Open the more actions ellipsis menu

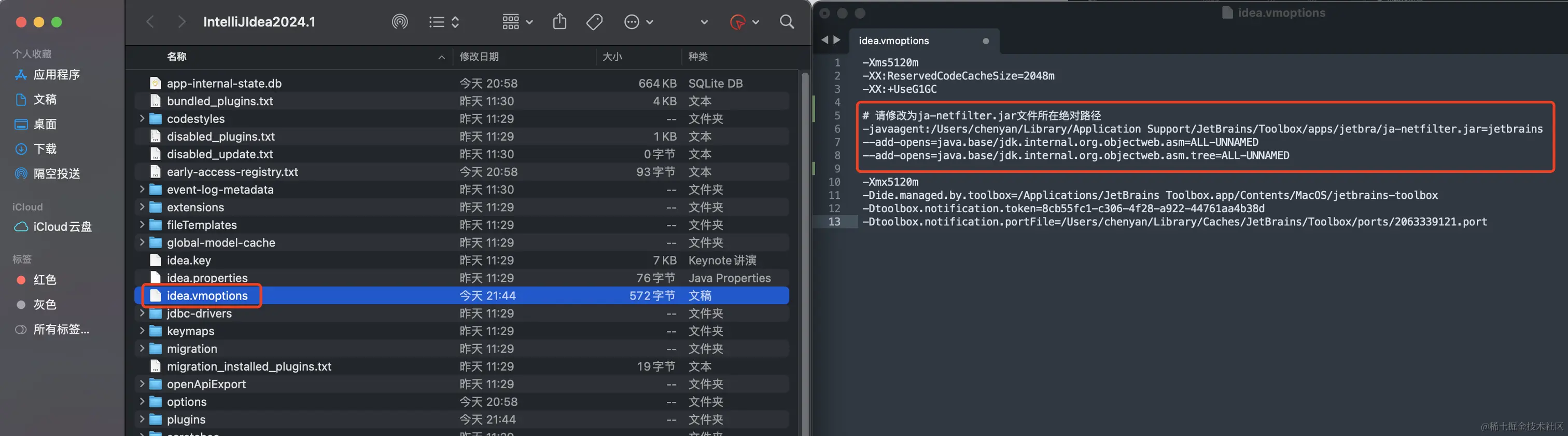(x=638, y=22)
